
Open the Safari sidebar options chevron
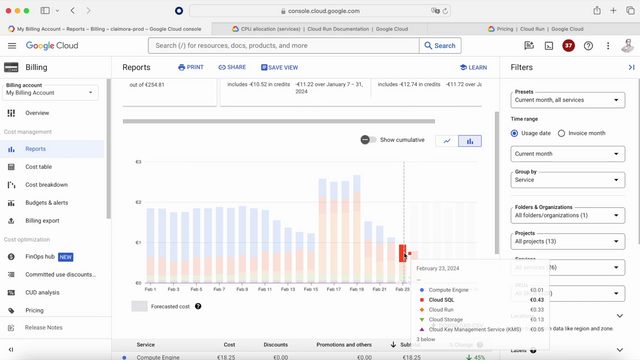click(58, 11)
